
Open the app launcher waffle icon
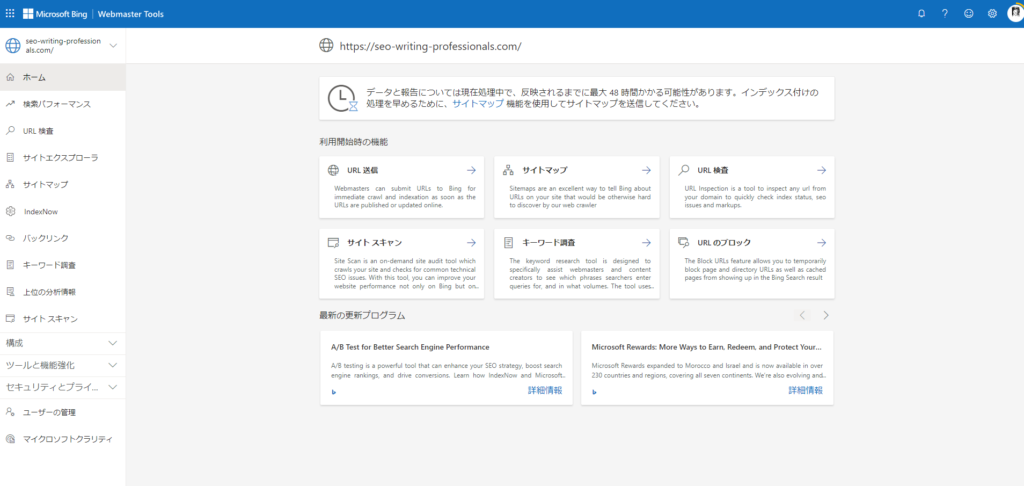pyautogui.click(x=10, y=13)
